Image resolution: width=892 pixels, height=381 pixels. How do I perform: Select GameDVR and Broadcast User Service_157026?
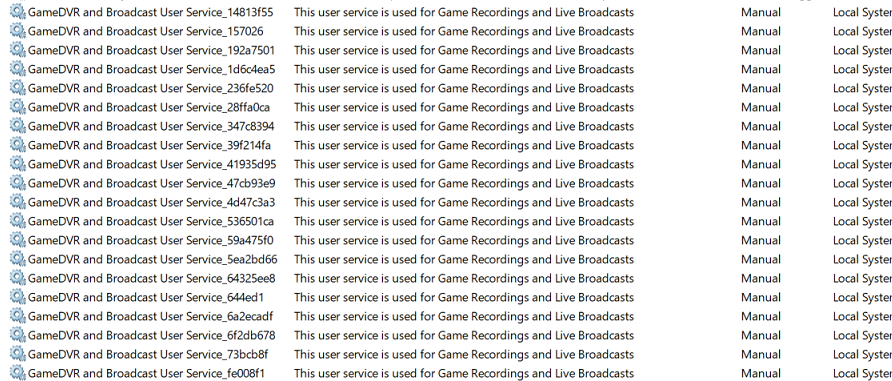tap(146, 31)
